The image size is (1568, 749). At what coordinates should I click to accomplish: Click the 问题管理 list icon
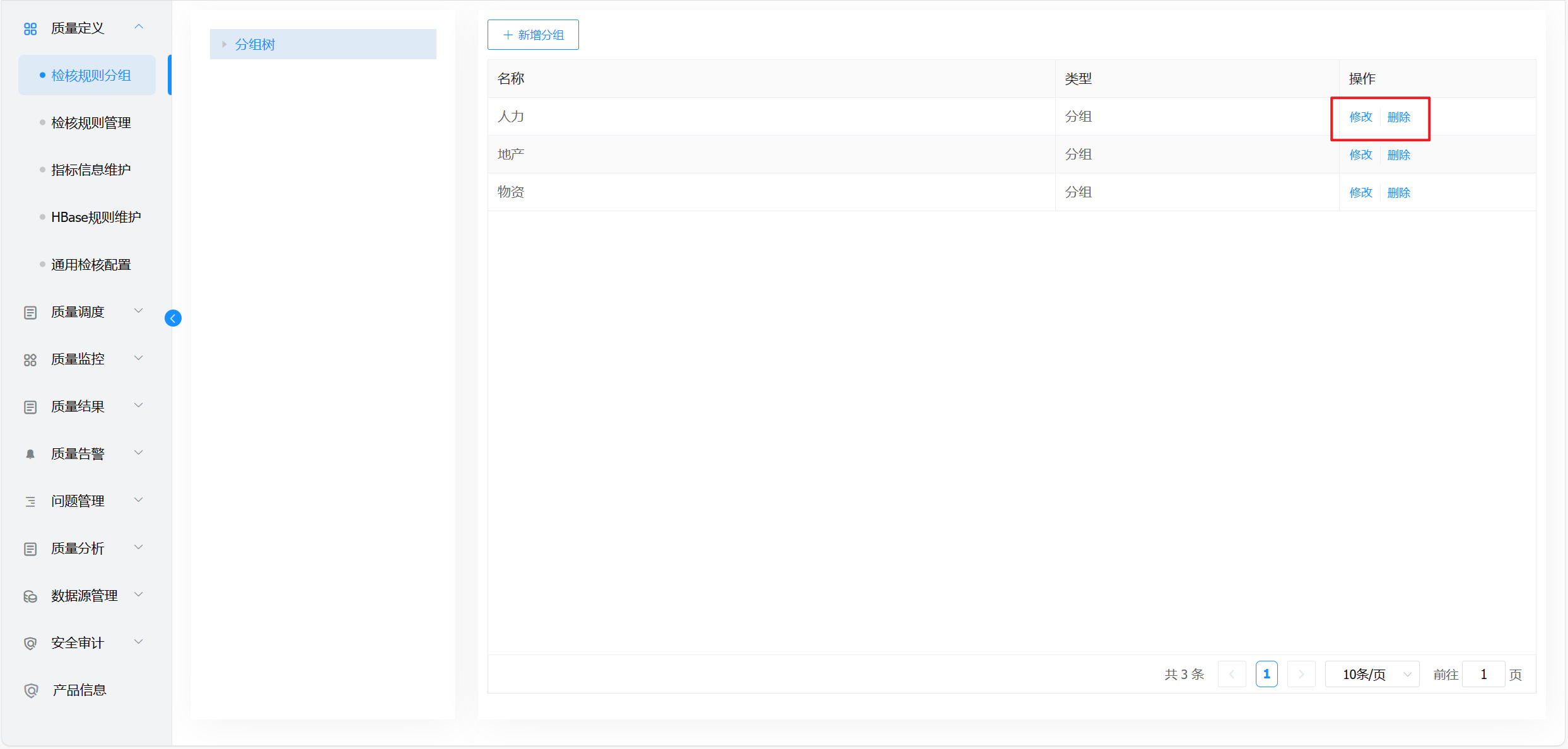click(x=30, y=501)
